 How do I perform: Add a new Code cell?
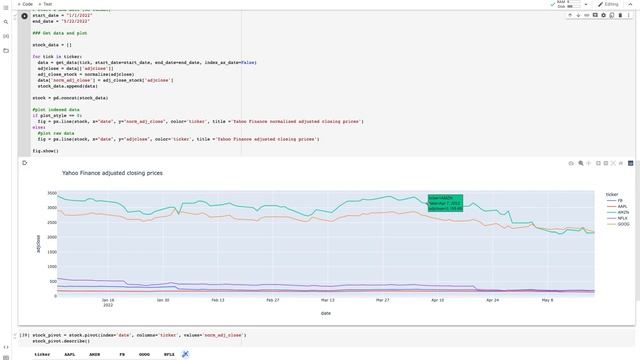(25, 4)
